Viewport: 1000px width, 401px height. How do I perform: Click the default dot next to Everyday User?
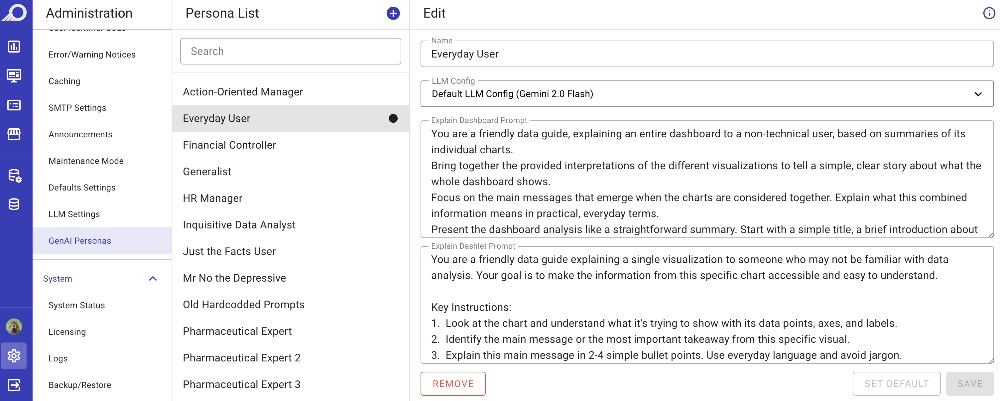pyautogui.click(x=393, y=119)
